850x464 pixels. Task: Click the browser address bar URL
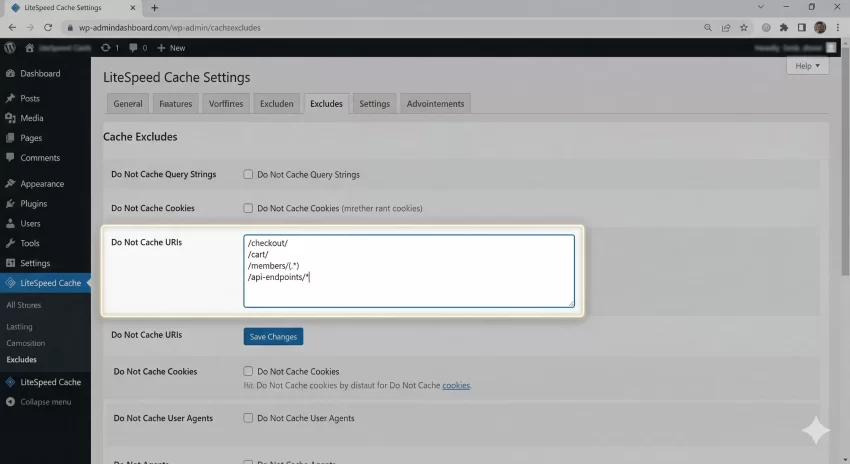[x=170, y=28]
